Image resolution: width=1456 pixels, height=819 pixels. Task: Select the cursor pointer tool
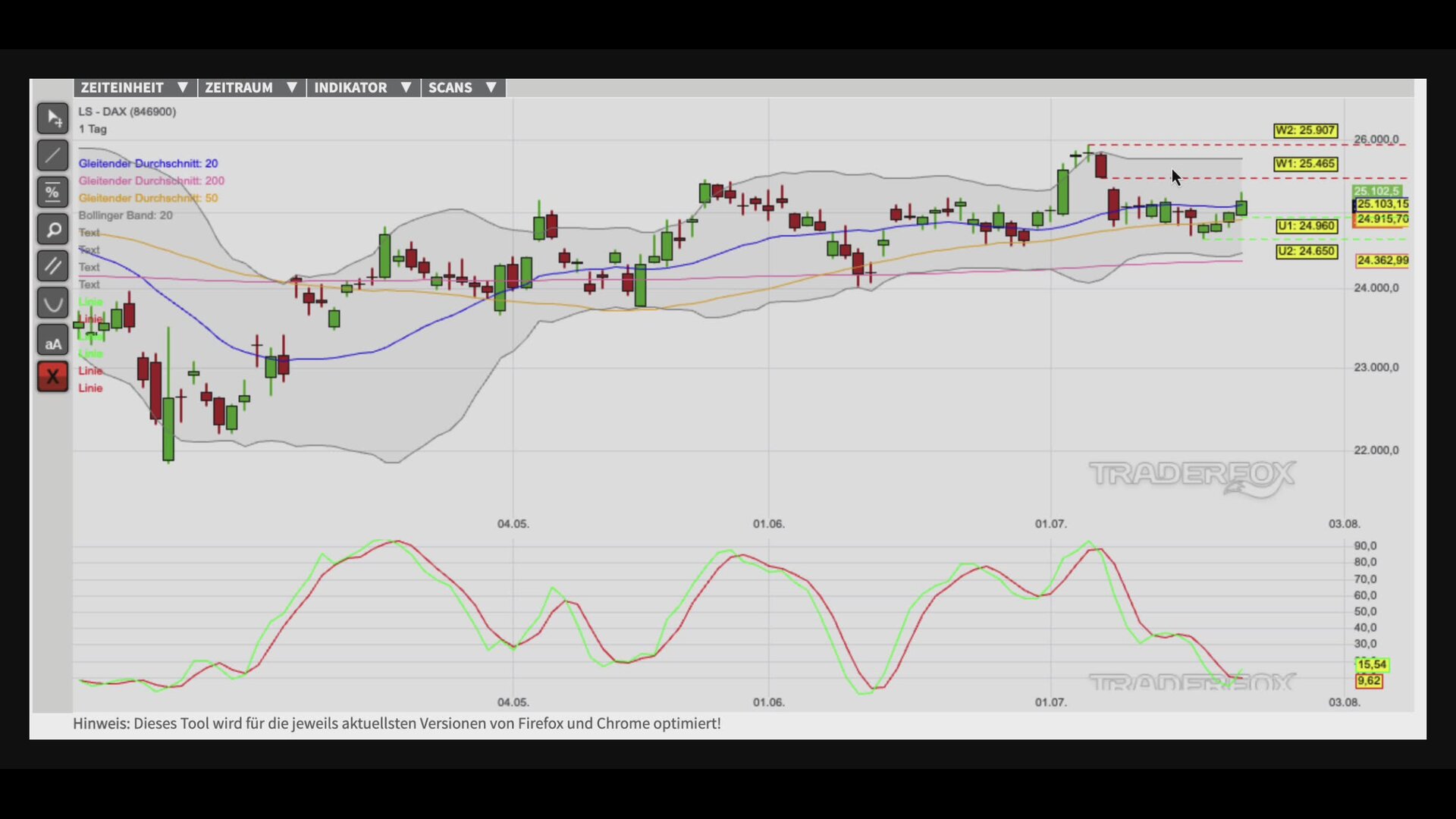coord(52,118)
